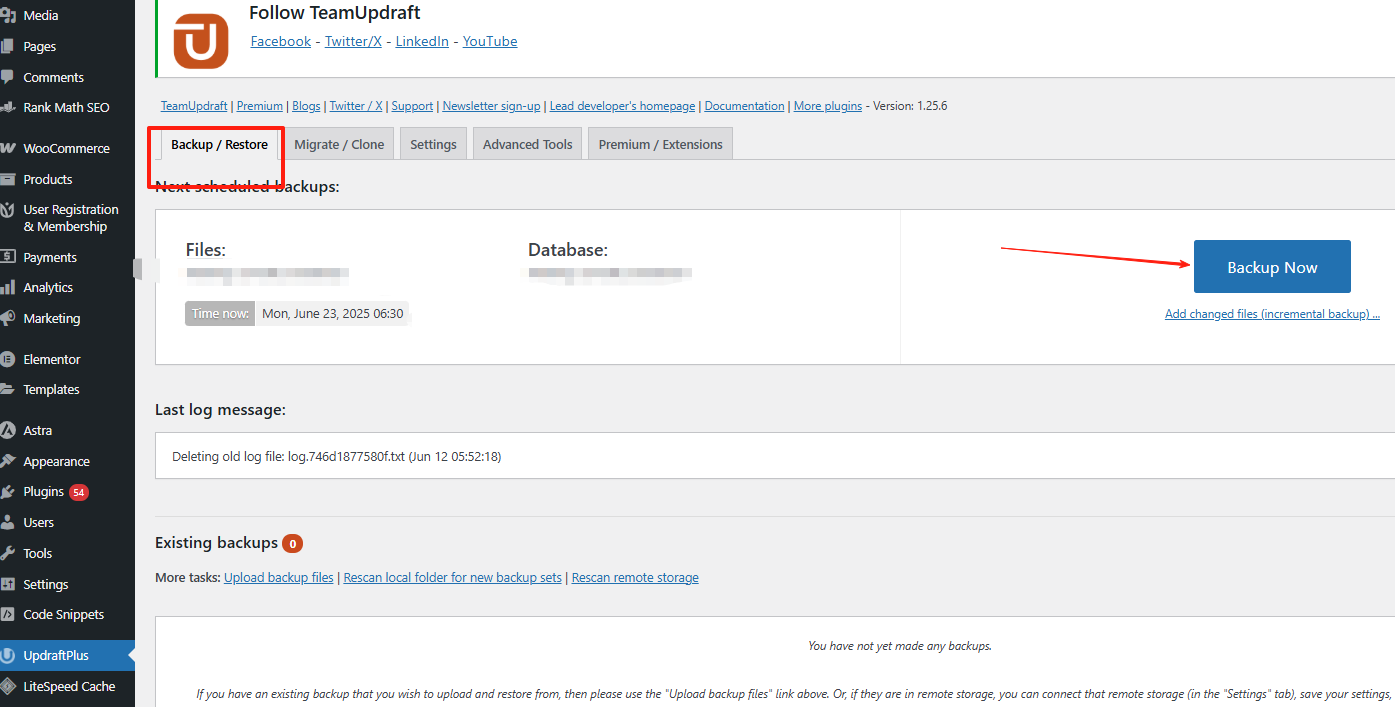
Task: Open the Settings tab in UpdraftPlus
Action: 433,144
